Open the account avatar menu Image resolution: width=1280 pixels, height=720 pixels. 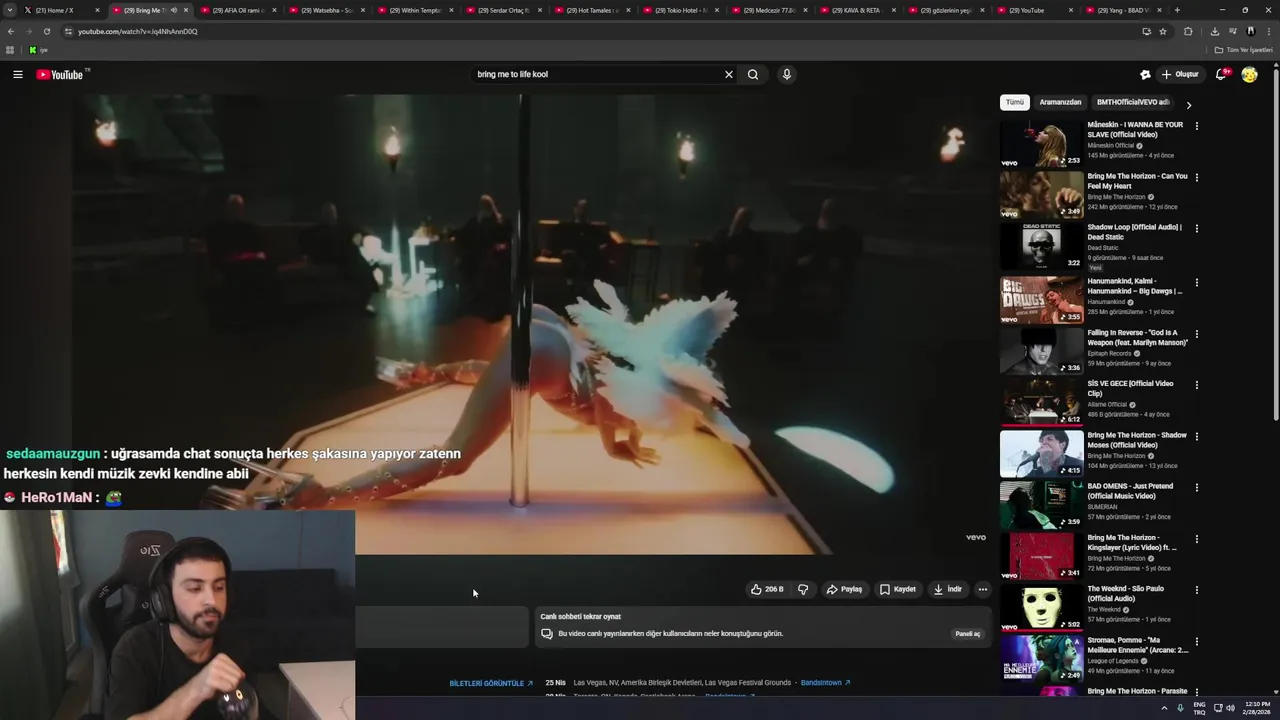pos(1249,74)
